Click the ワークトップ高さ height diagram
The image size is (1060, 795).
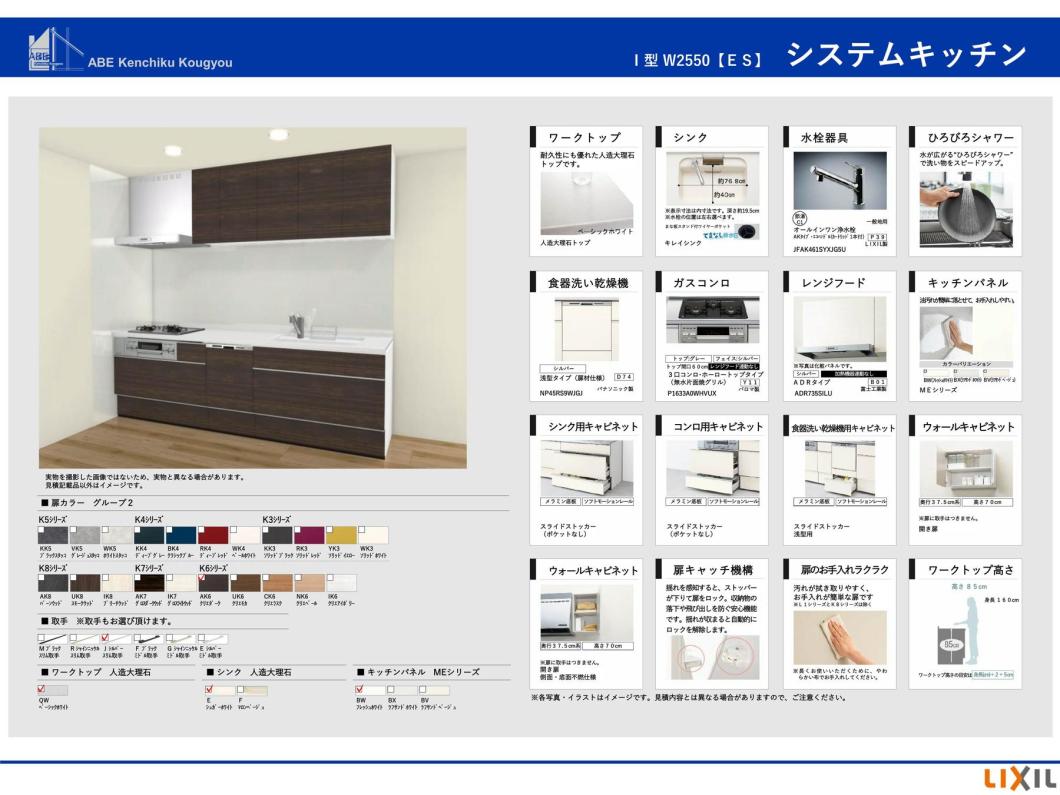click(x=967, y=629)
